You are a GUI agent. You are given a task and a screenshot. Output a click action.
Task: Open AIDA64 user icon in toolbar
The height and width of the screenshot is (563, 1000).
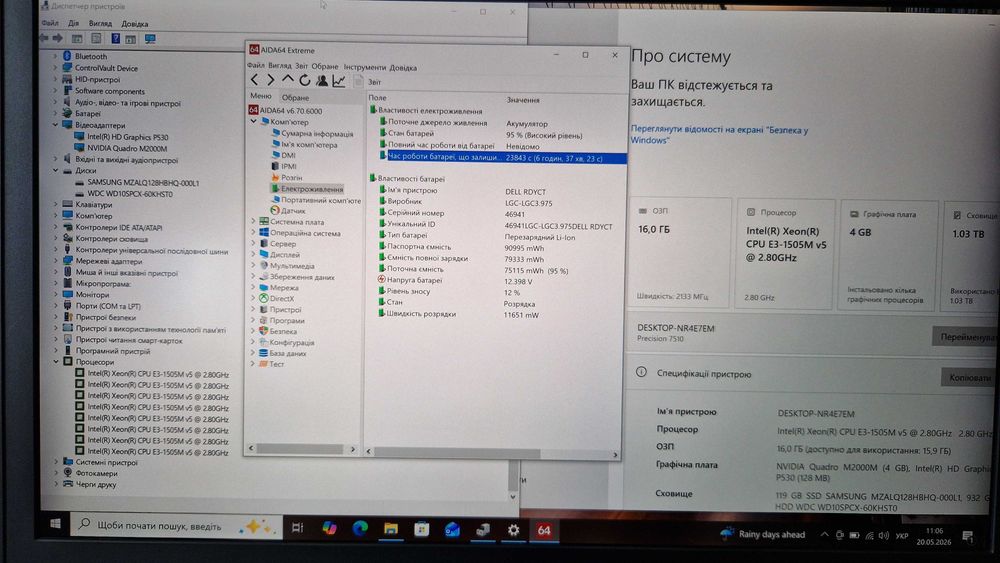(x=322, y=80)
